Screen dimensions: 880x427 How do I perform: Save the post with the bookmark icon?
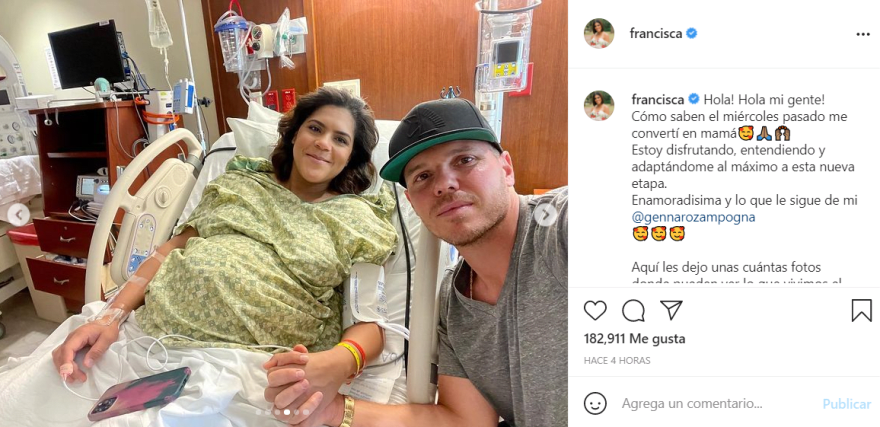pos(861,310)
